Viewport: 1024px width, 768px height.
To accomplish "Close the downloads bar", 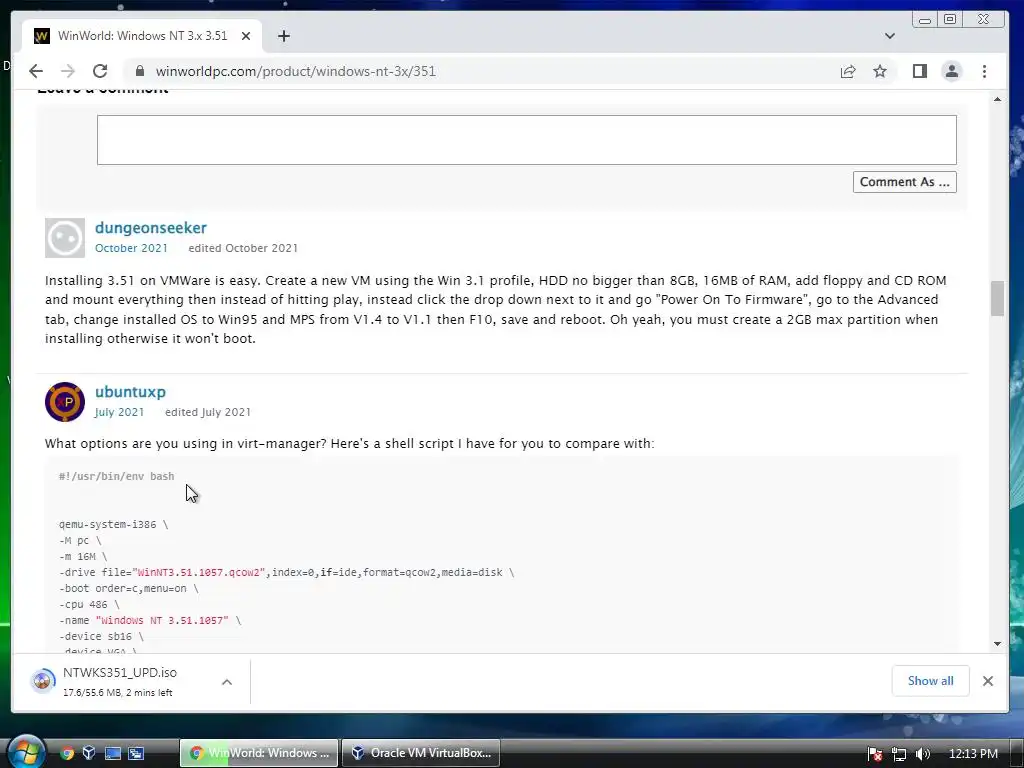I will point(987,681).
